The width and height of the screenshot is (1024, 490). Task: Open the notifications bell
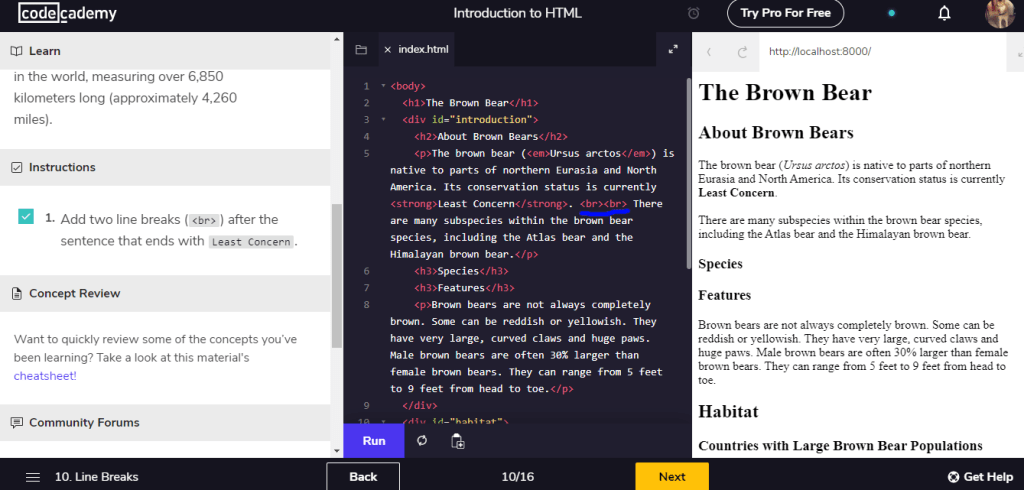pos(944,14)
